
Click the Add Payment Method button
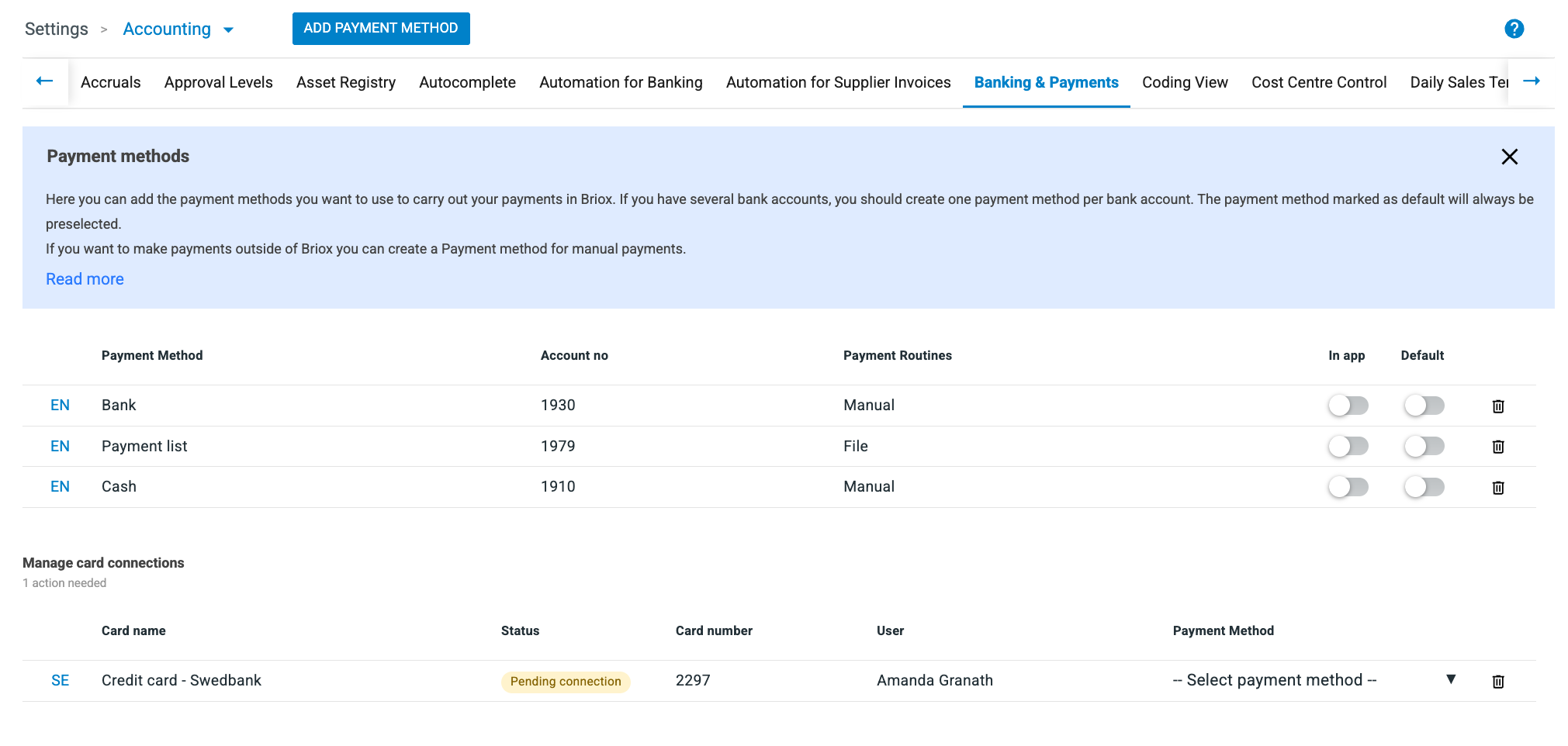pyautogui.click(x=380, y=29)
